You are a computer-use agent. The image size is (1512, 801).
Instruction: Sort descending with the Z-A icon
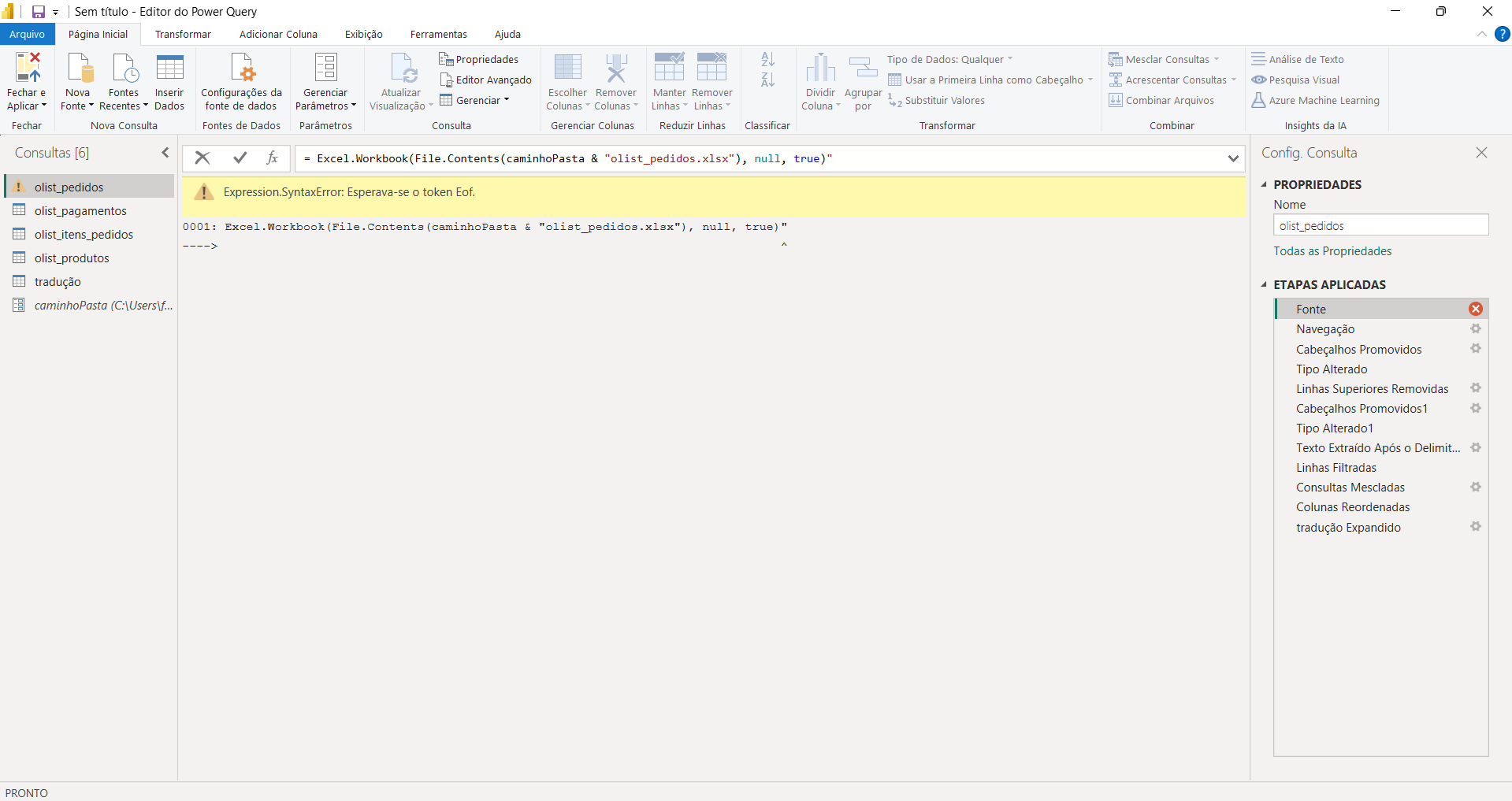tap(768, 80)
